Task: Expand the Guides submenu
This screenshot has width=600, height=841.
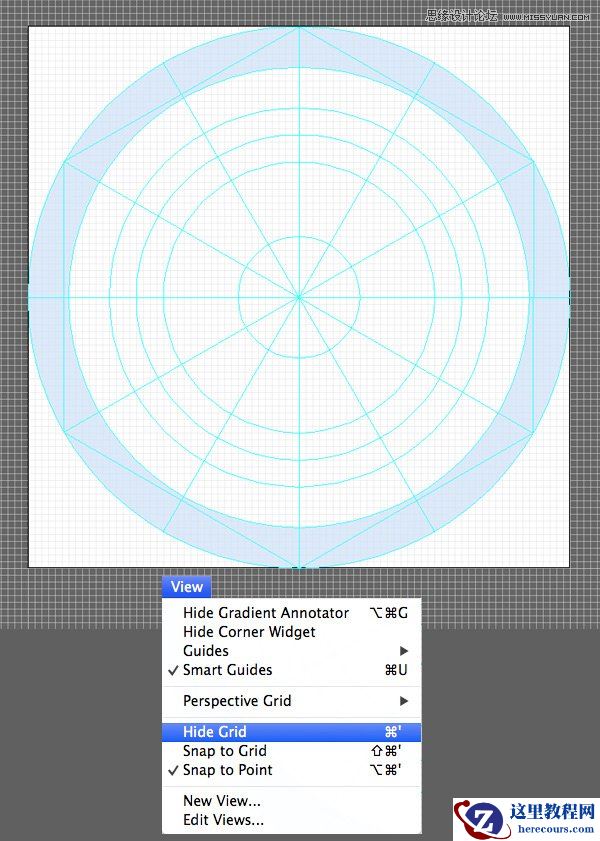Action: pos(292,651)
